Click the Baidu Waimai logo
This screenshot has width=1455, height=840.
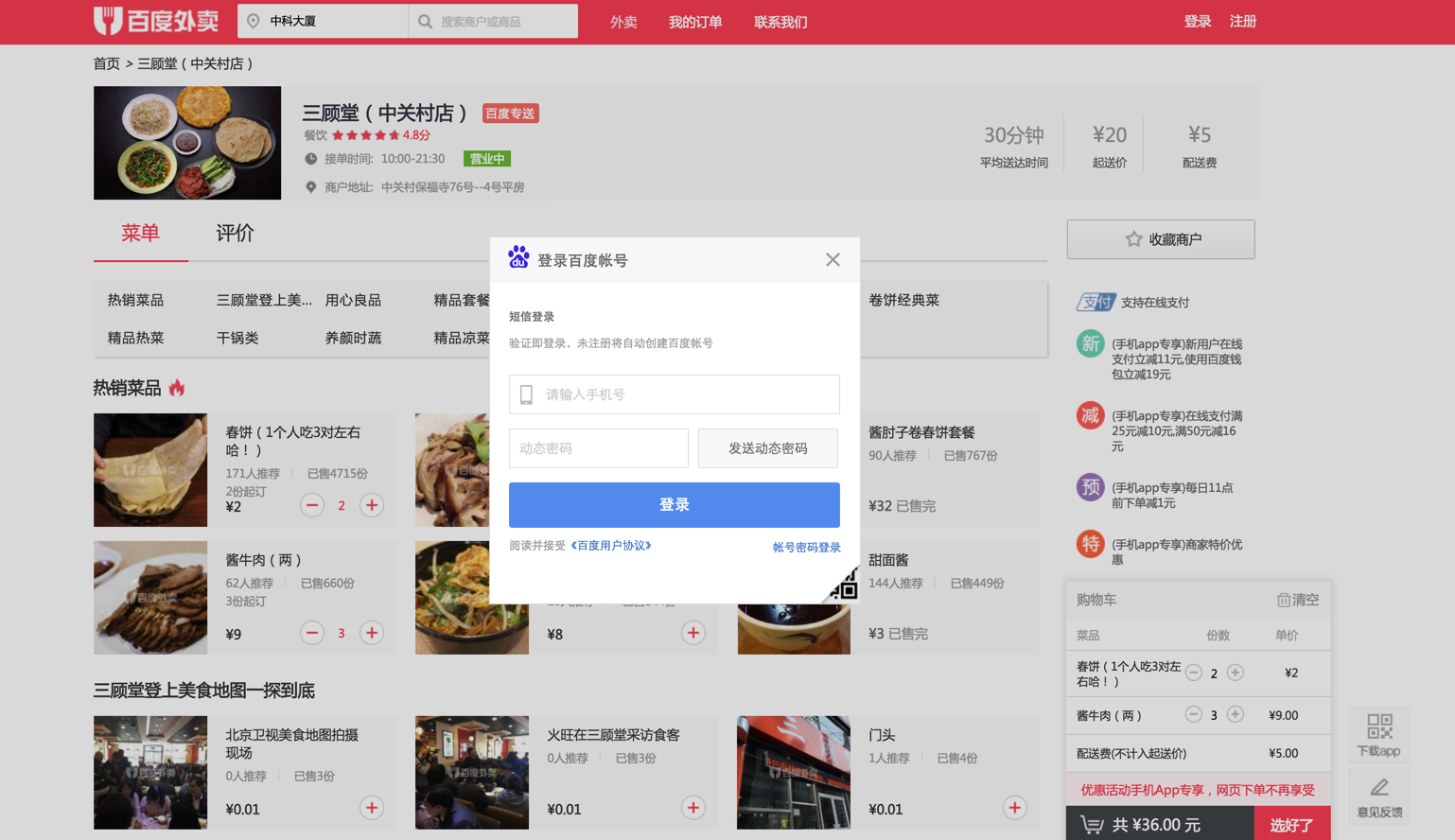click(156, 21)
